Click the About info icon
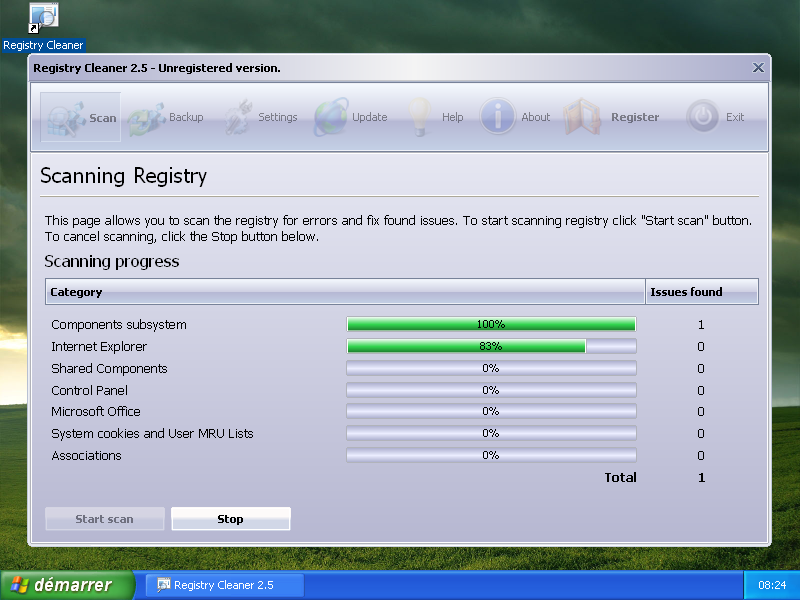The width and height of the screenshot is (800, 600). [497, 116]
